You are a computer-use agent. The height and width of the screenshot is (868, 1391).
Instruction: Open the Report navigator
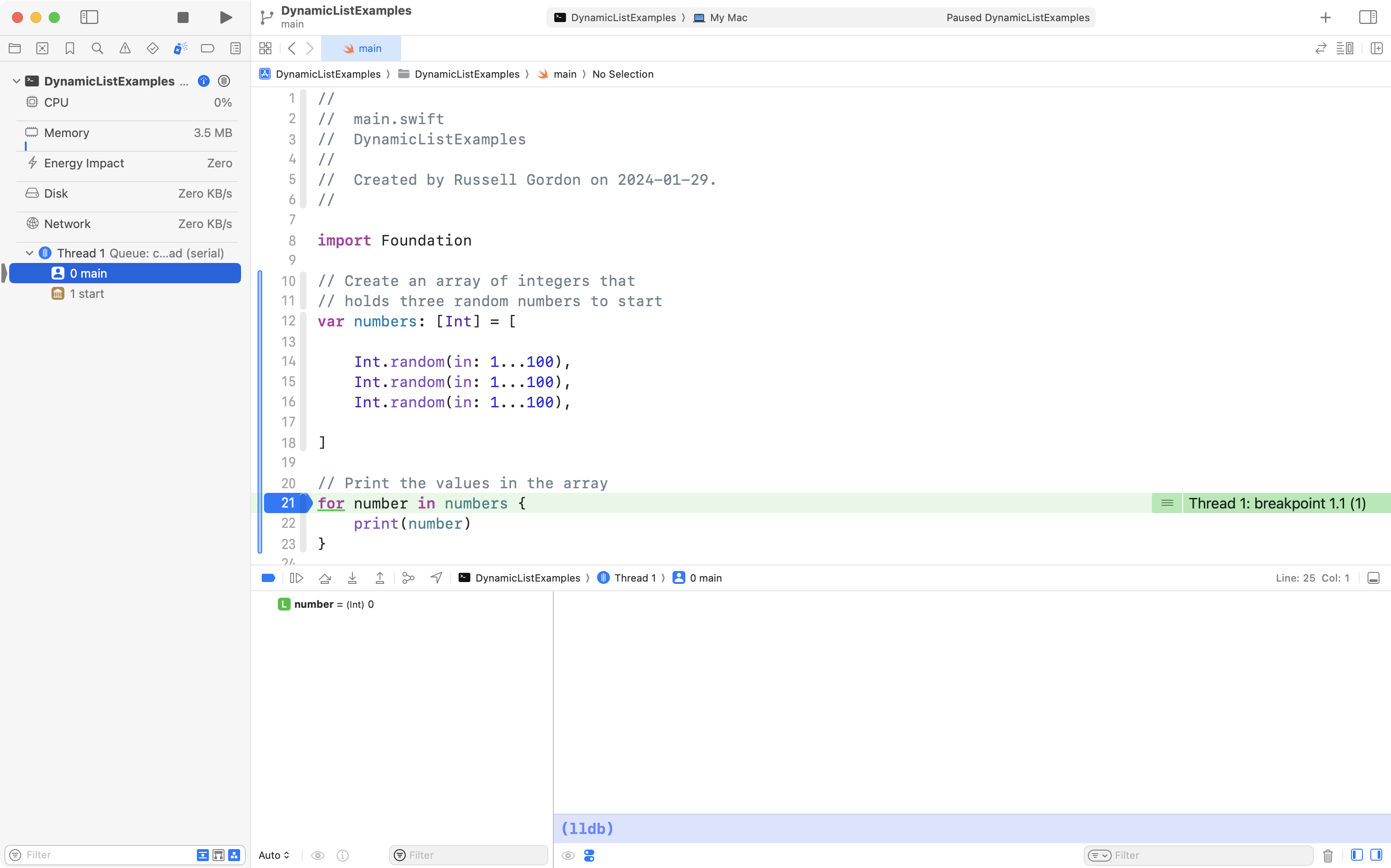(x=236, y=48)
